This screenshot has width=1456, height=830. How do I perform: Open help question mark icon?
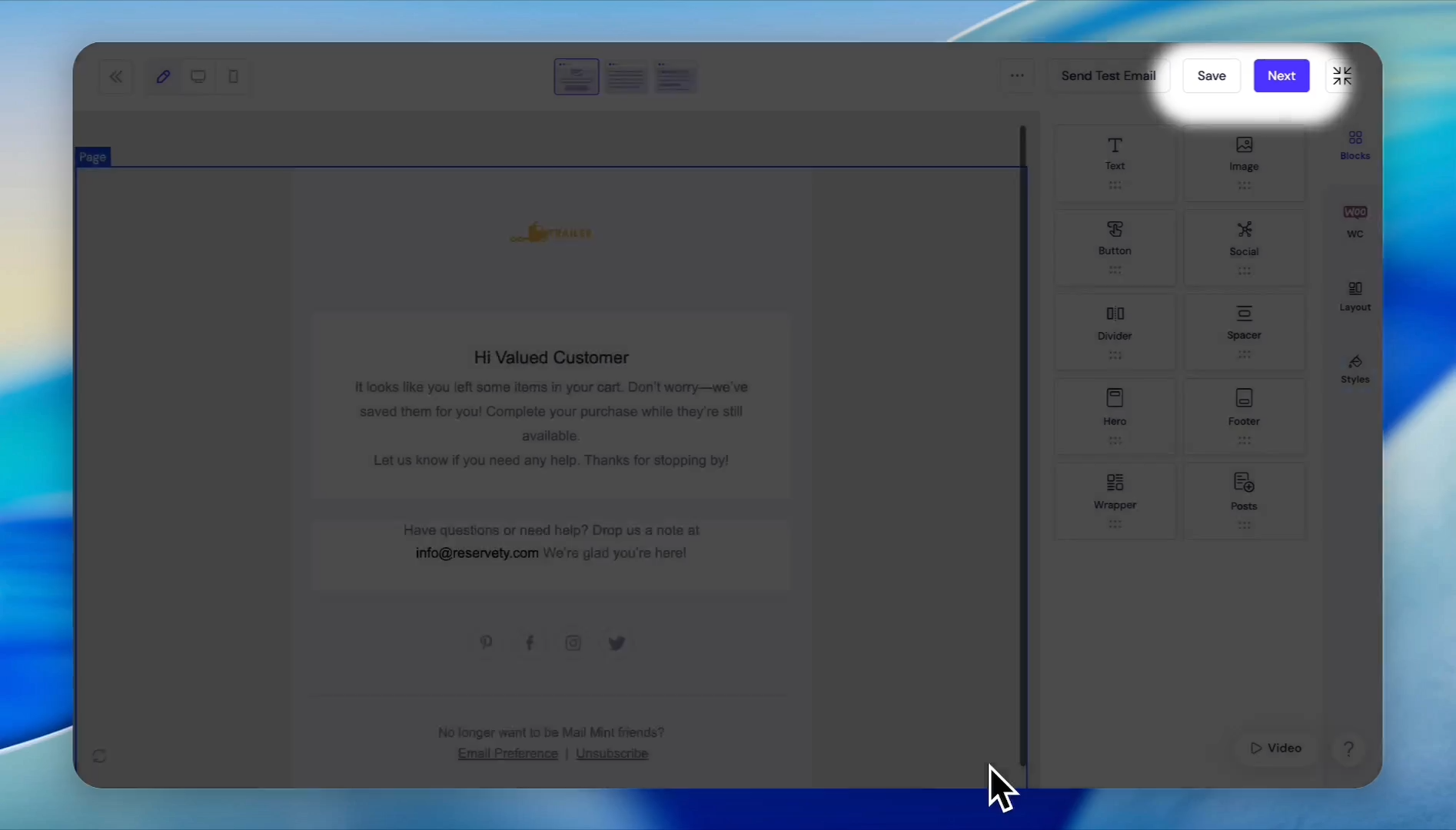coord(1348,749)
